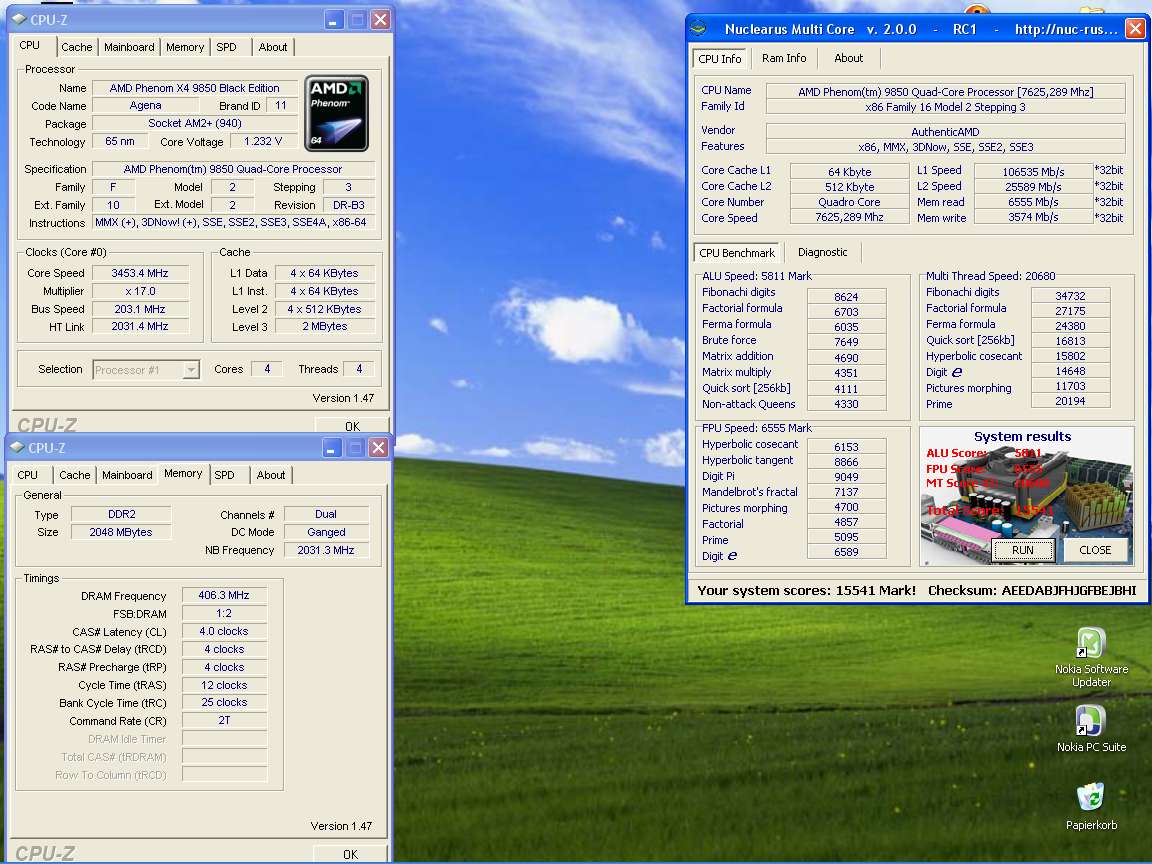Open Nokia PC Suite desktop shortcut
Image resolution: width=1152 pixels, height=864 pixels.
coord(1091,721)
